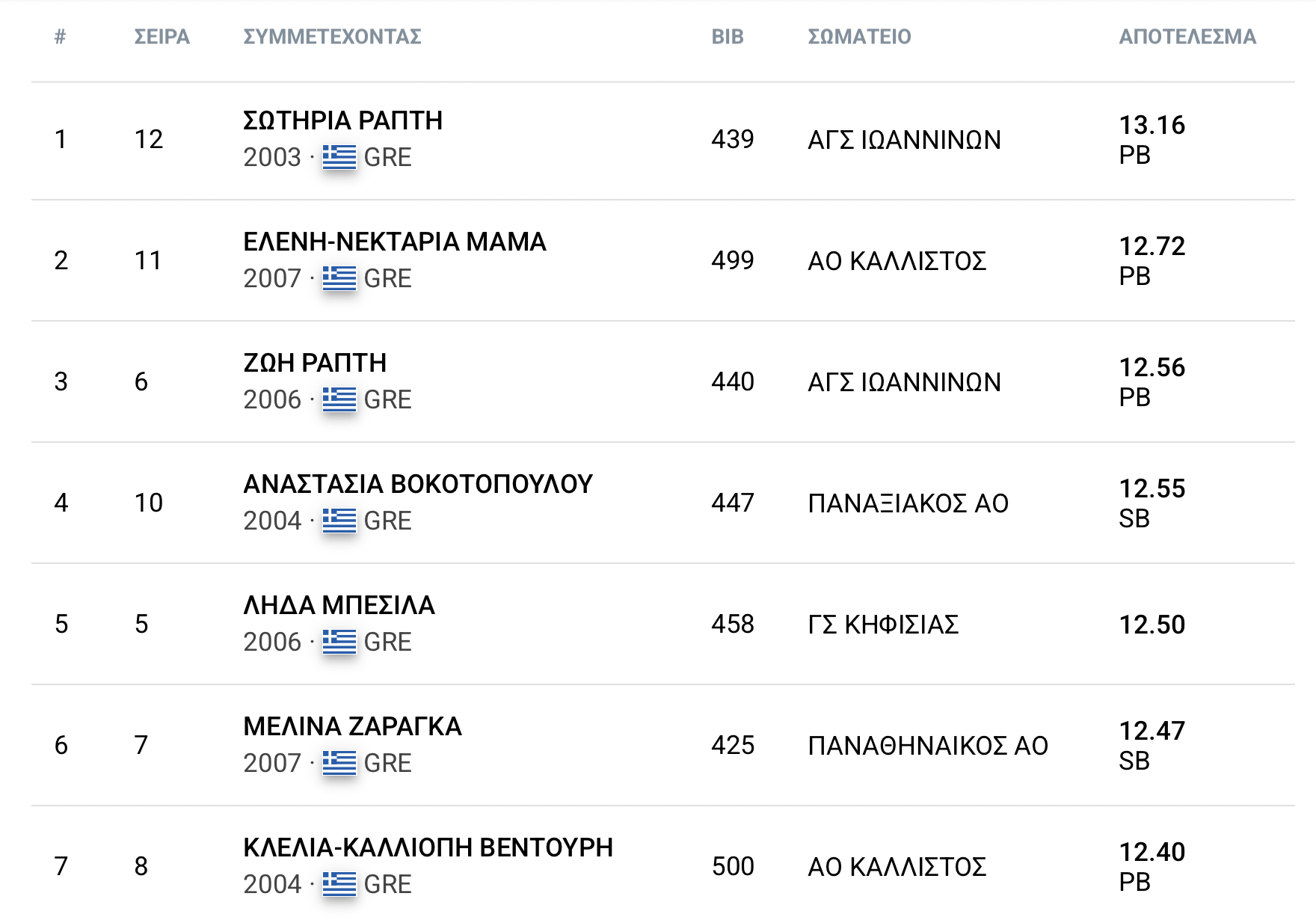
Task: Click the Greek flag beside ΕΛΕΝΗ-ΝΕΚΤΑΡΙΑ ΜΑΜΑ
Action: (339, 278)
